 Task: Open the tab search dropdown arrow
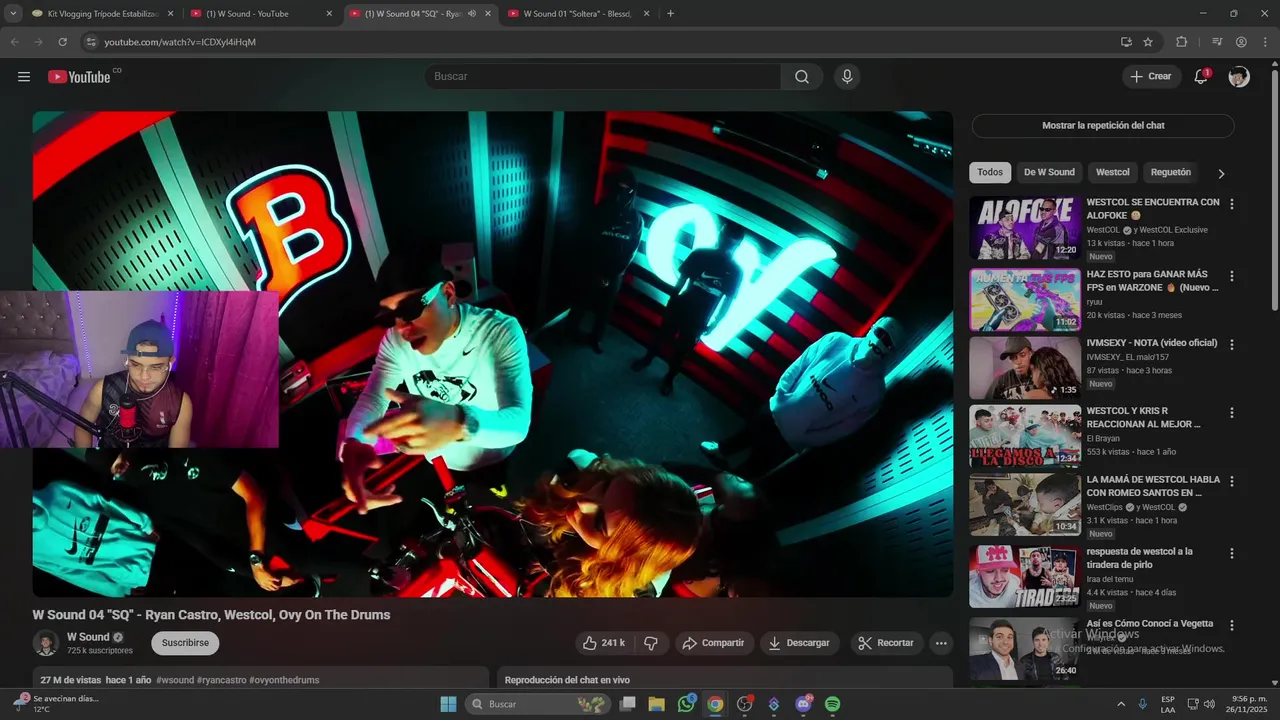[x=13, y=14]
